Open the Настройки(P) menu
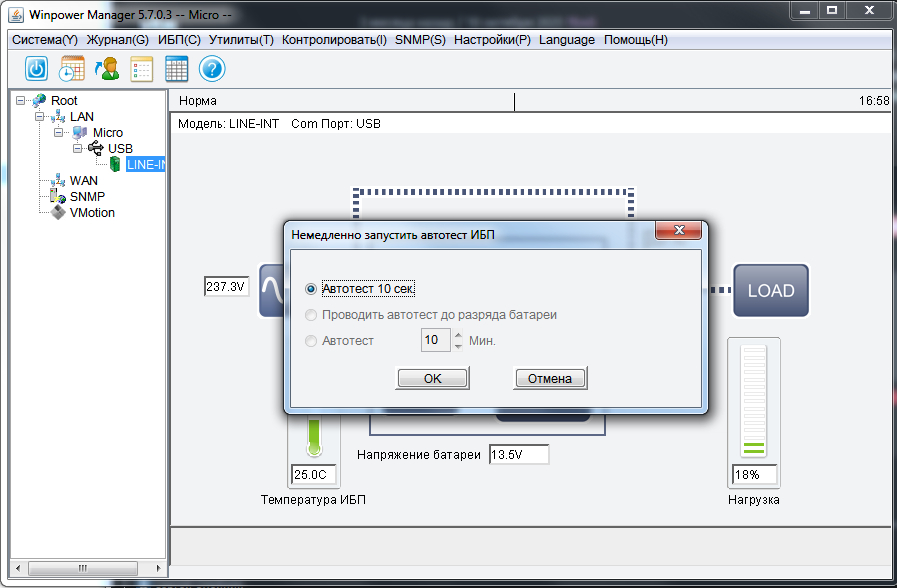Viewport: 897px width, 588px height. (492, 40)
